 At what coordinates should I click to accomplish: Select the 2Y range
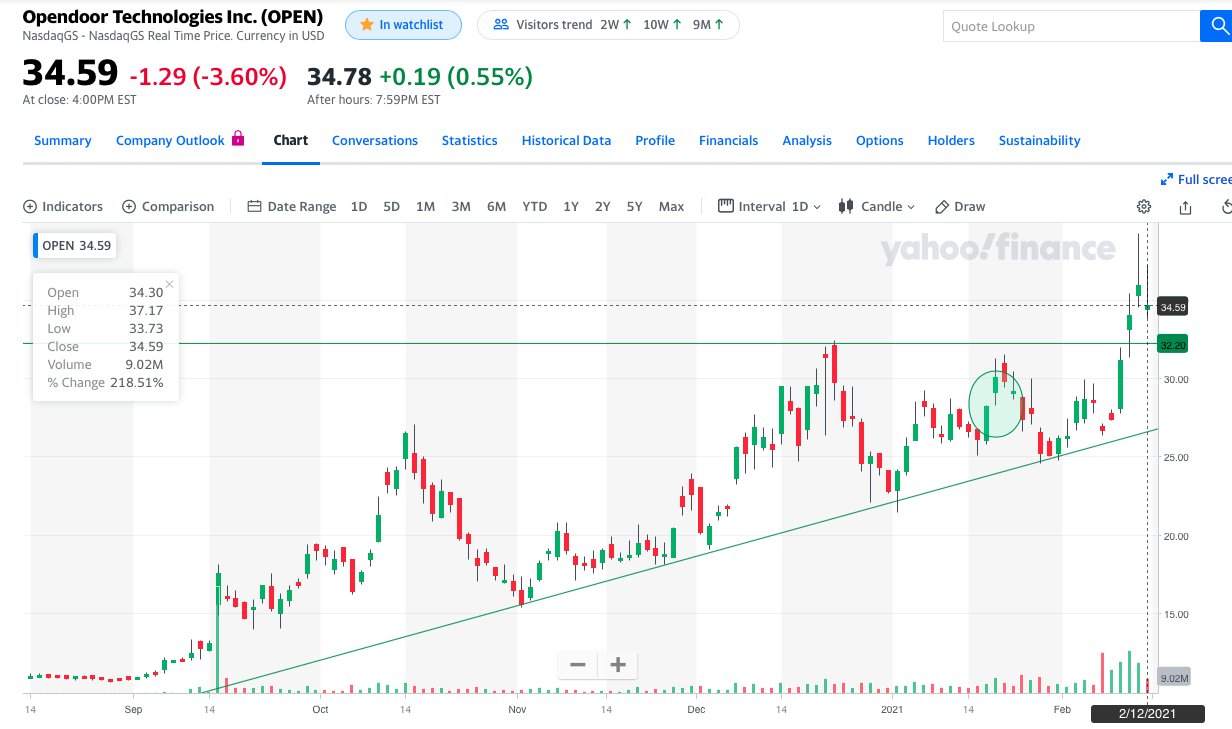click(602, 207)
